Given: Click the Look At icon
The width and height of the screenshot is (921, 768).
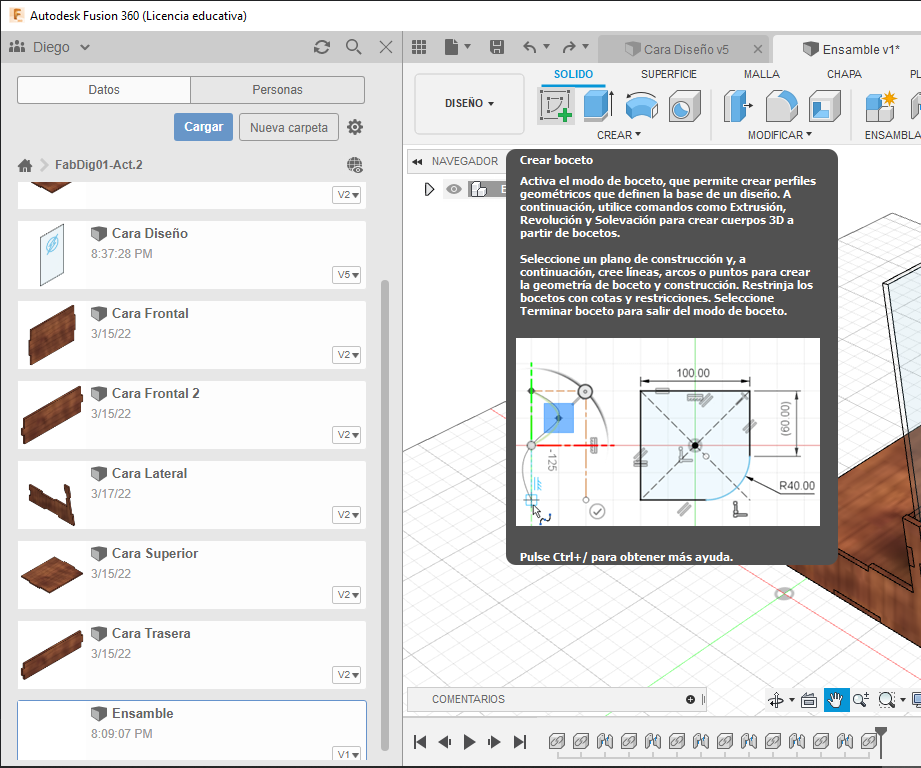Looking at the screenshot, I should (x=809, y=700).
